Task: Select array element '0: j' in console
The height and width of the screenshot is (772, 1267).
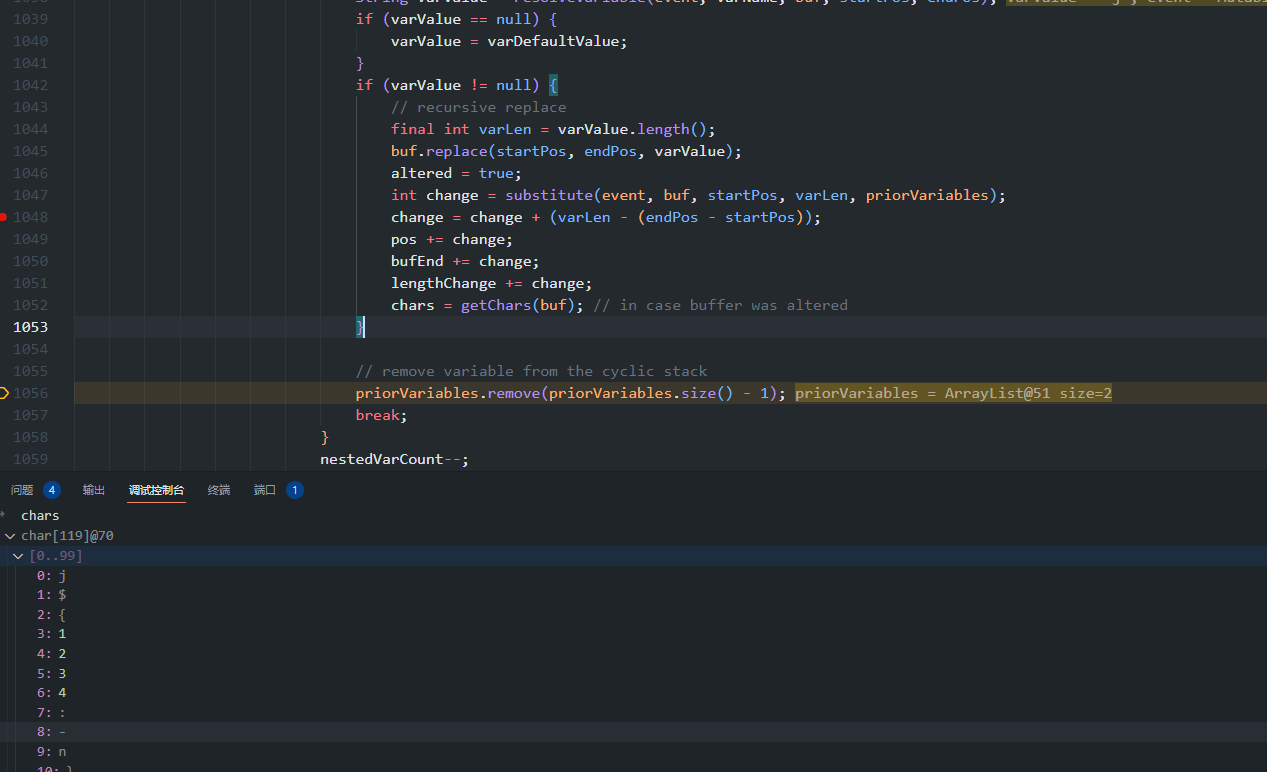Action: click(x=52, y=575)
